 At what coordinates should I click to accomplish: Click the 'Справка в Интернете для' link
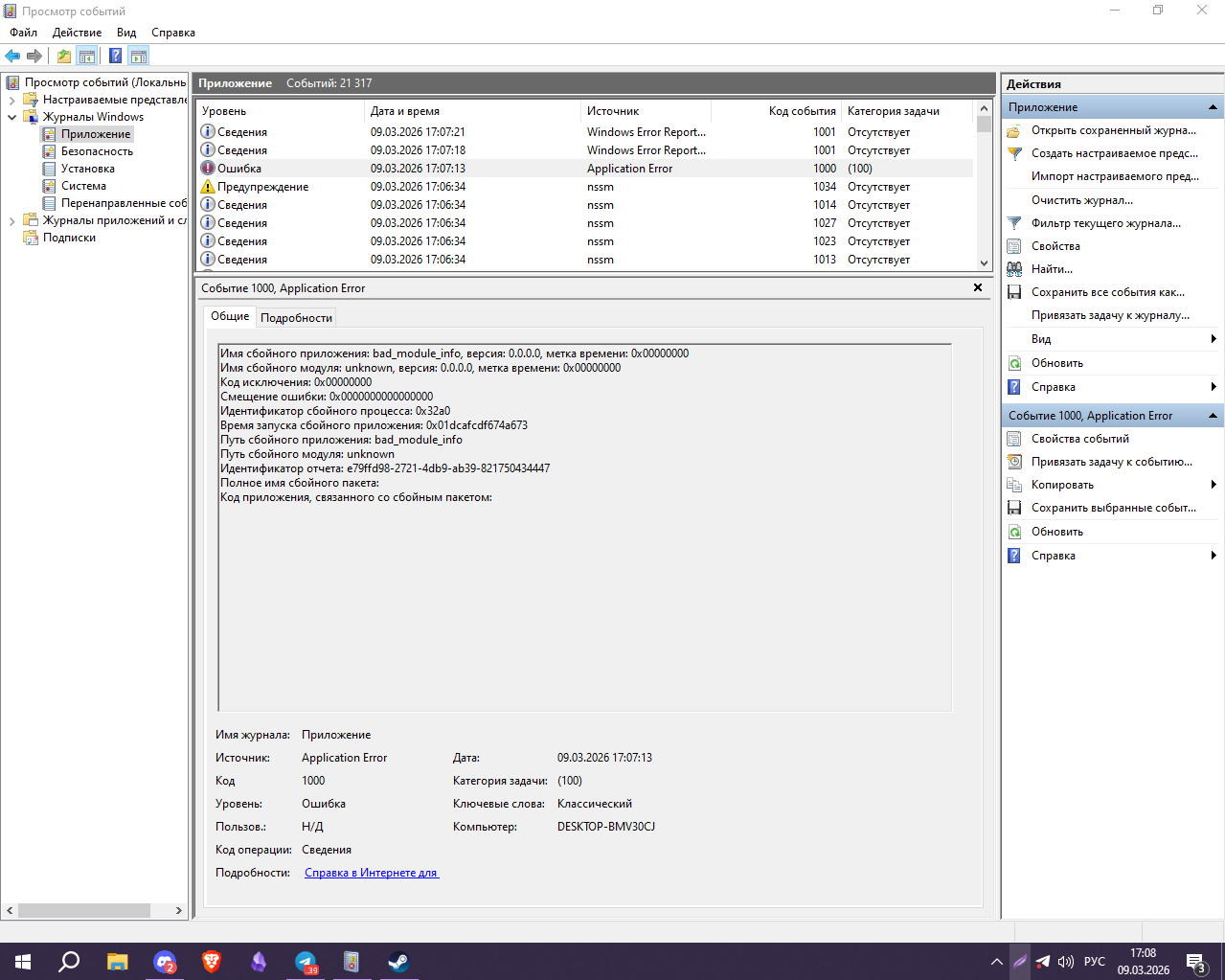371,873
